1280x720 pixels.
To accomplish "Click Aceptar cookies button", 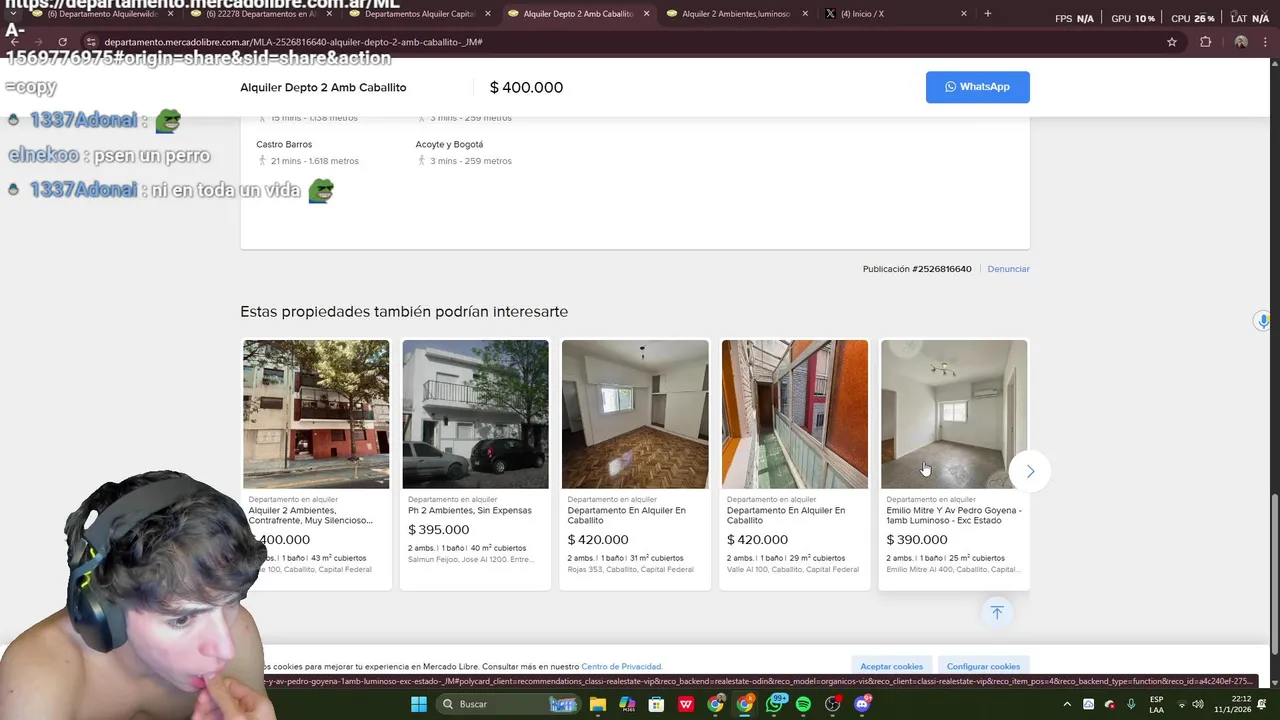I will [892, 666].
